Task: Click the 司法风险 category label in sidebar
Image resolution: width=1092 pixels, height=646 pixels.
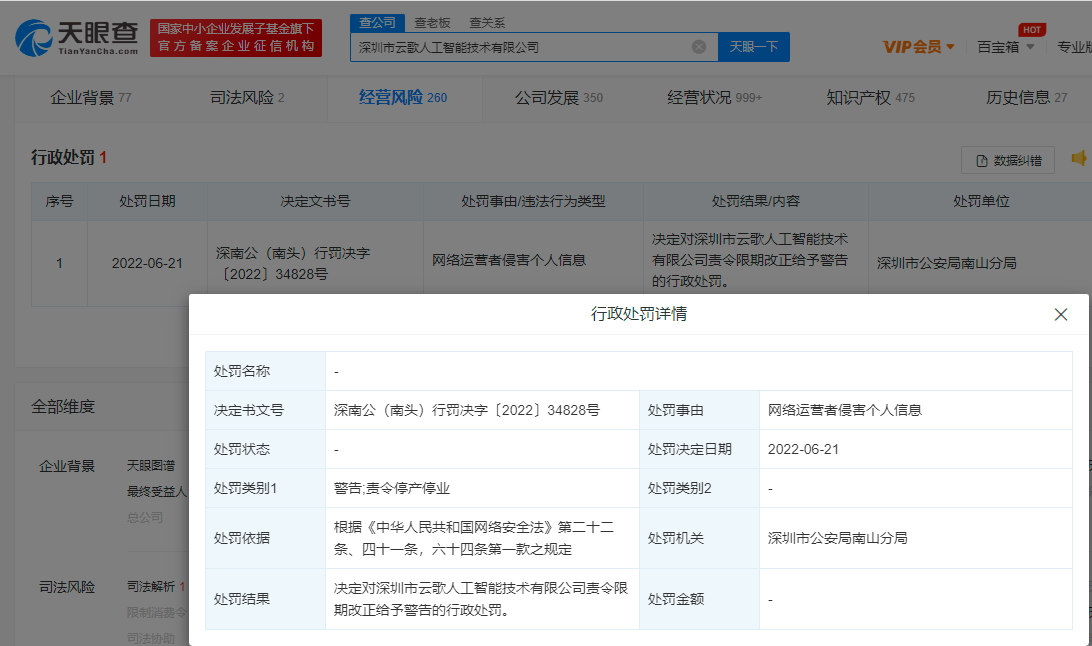Action: [67, 587]
